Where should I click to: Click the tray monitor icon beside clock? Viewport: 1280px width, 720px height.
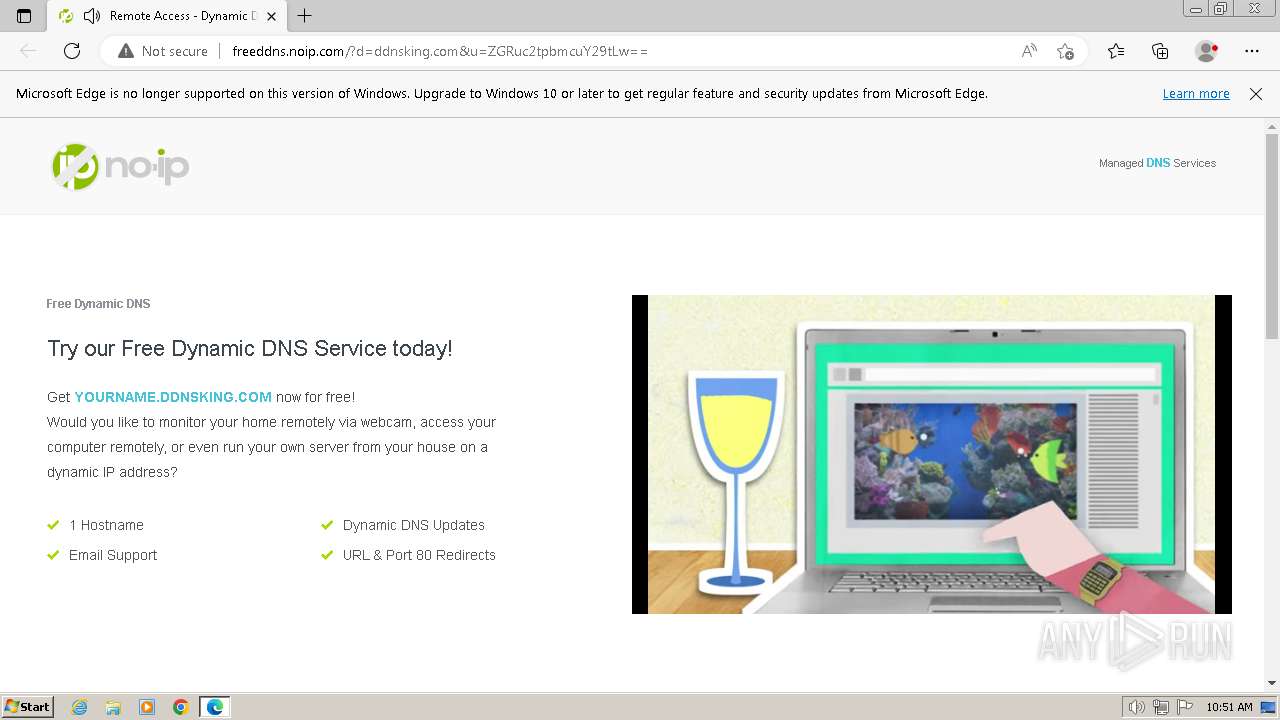point(1268,707)
